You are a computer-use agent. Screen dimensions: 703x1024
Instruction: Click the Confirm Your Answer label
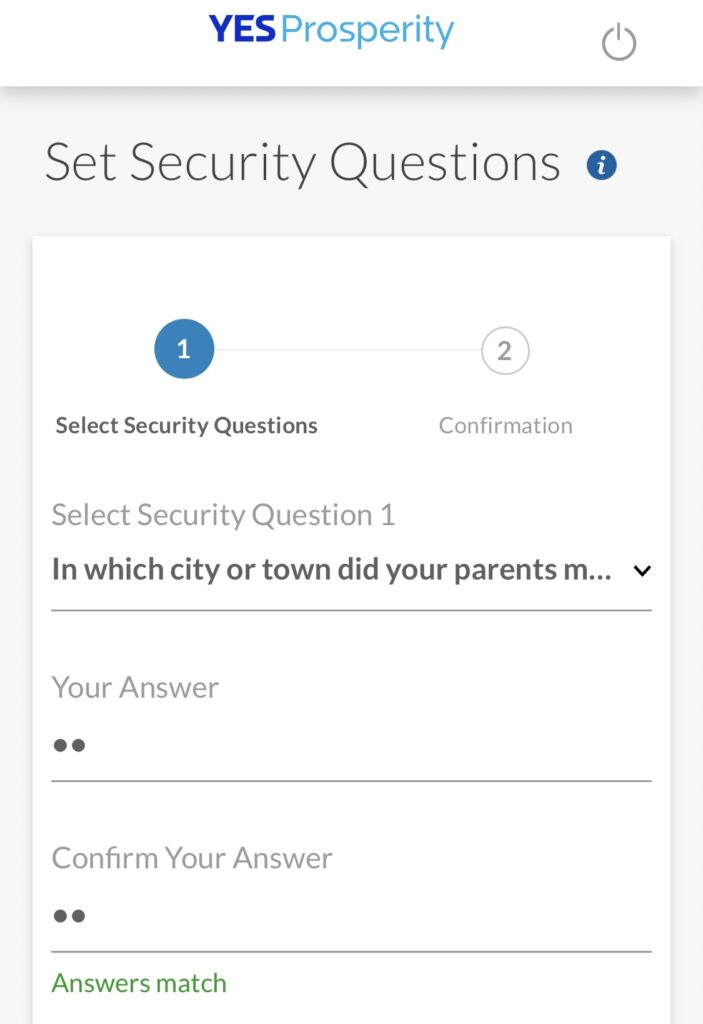click(x=192, y=858)
